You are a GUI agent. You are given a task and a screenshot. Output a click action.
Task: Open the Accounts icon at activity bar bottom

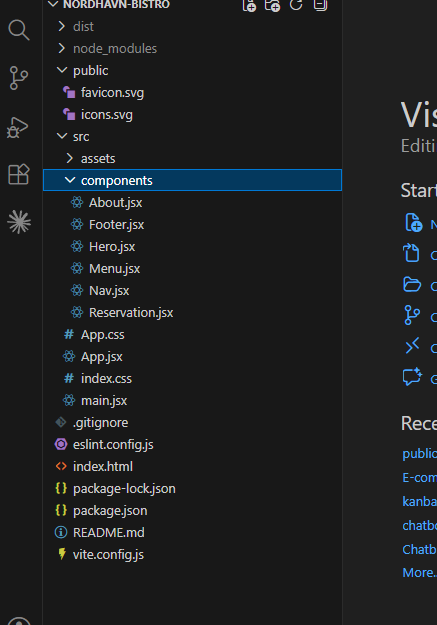tap(19, 620)
